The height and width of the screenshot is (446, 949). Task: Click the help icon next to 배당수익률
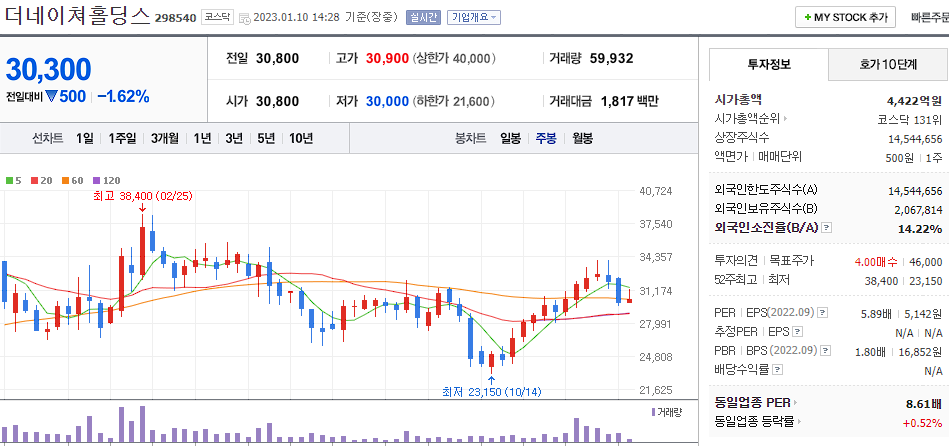click(778, 369)
